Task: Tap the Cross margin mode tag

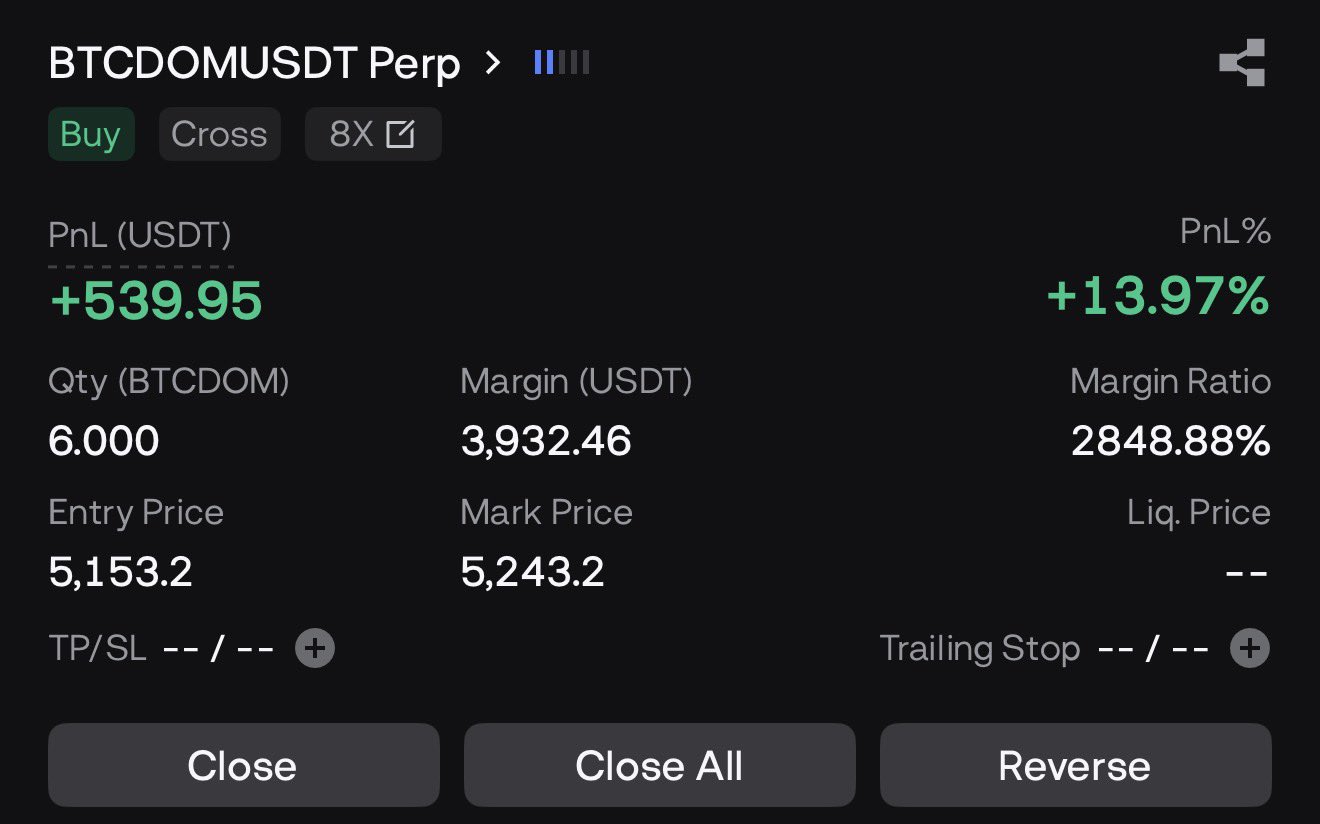Action: click(219, 134)
